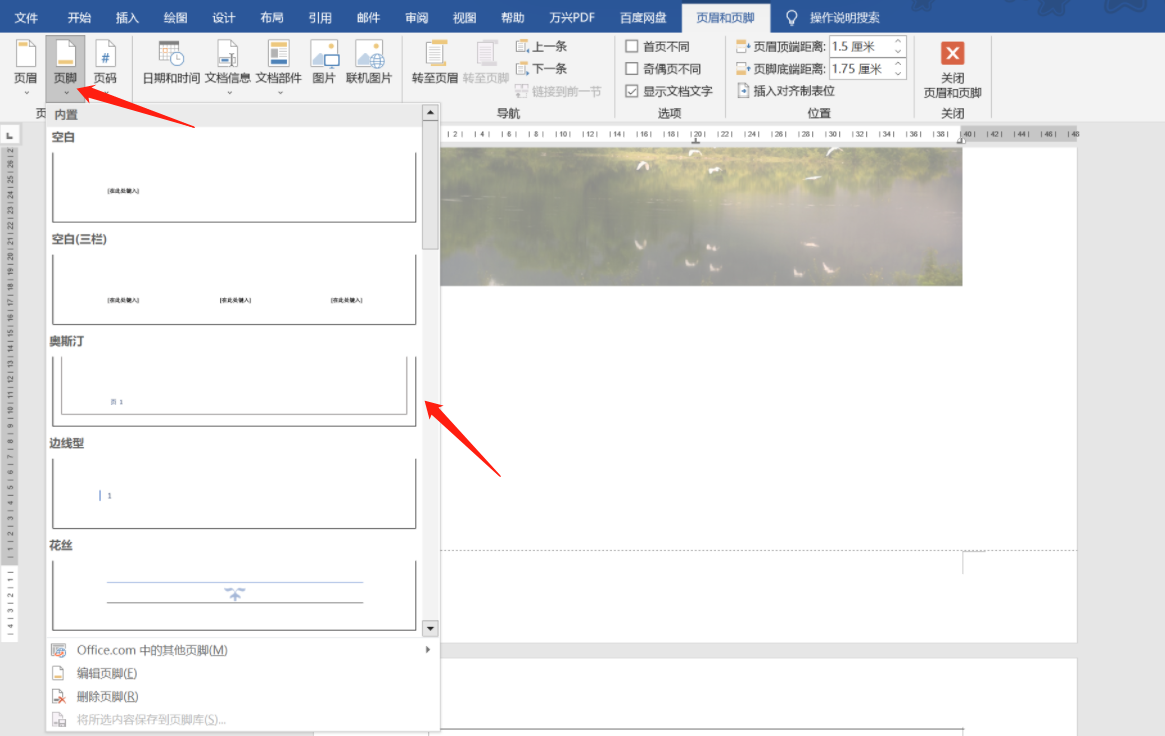This screenshot has width=1165, height=736.
Task: Click 将所选内容保存到页脚库 entry
Action: (x=241, y=719)
